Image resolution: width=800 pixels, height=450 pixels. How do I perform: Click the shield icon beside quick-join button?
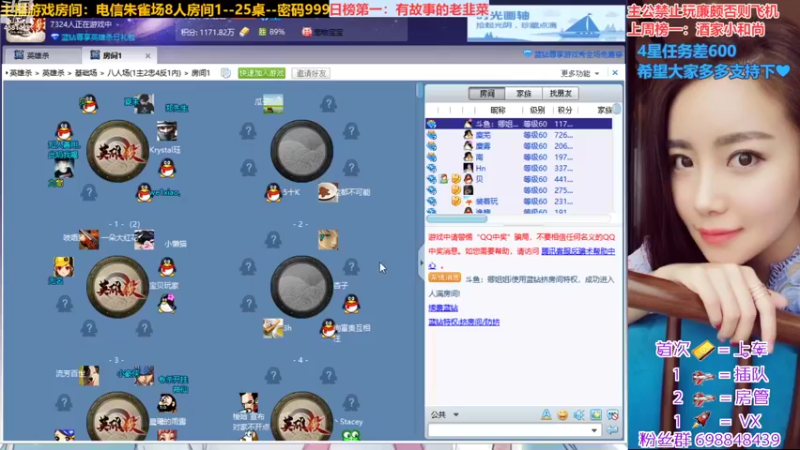(x=226, y=73)
